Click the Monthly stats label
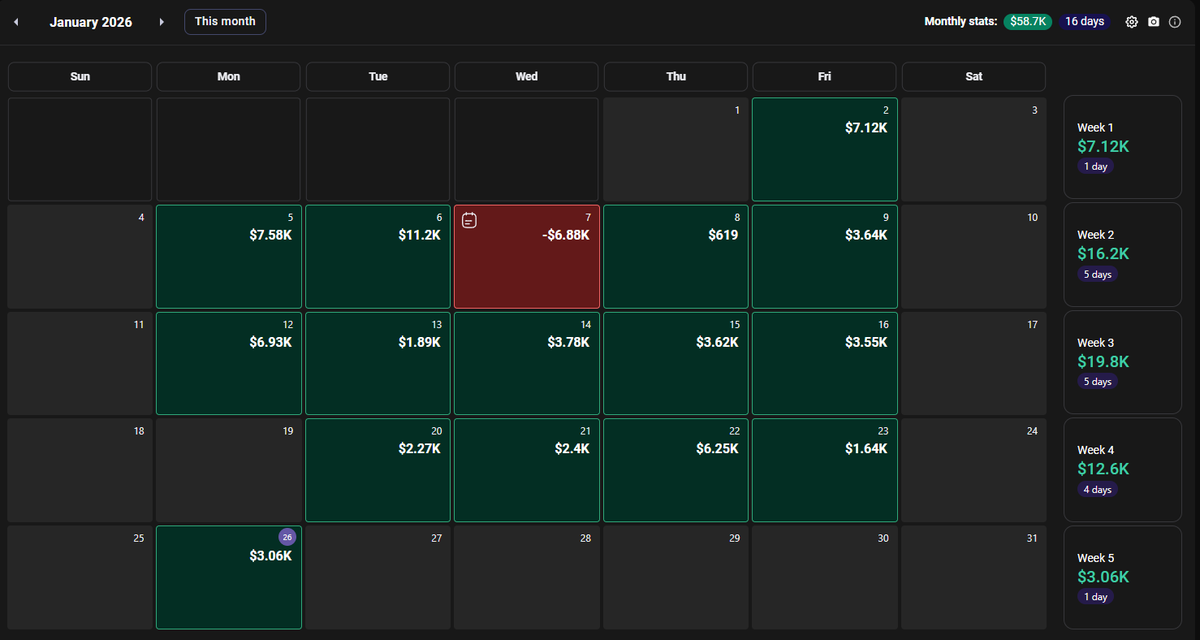The image size is (1200, 640). click(x=960, y=22)
